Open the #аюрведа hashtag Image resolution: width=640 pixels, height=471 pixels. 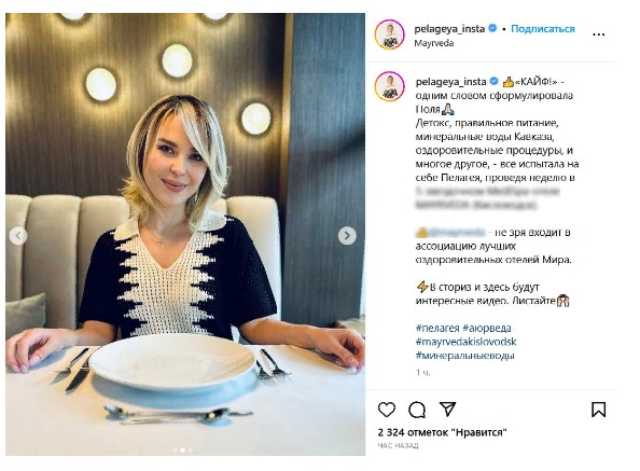pos(487,328)
